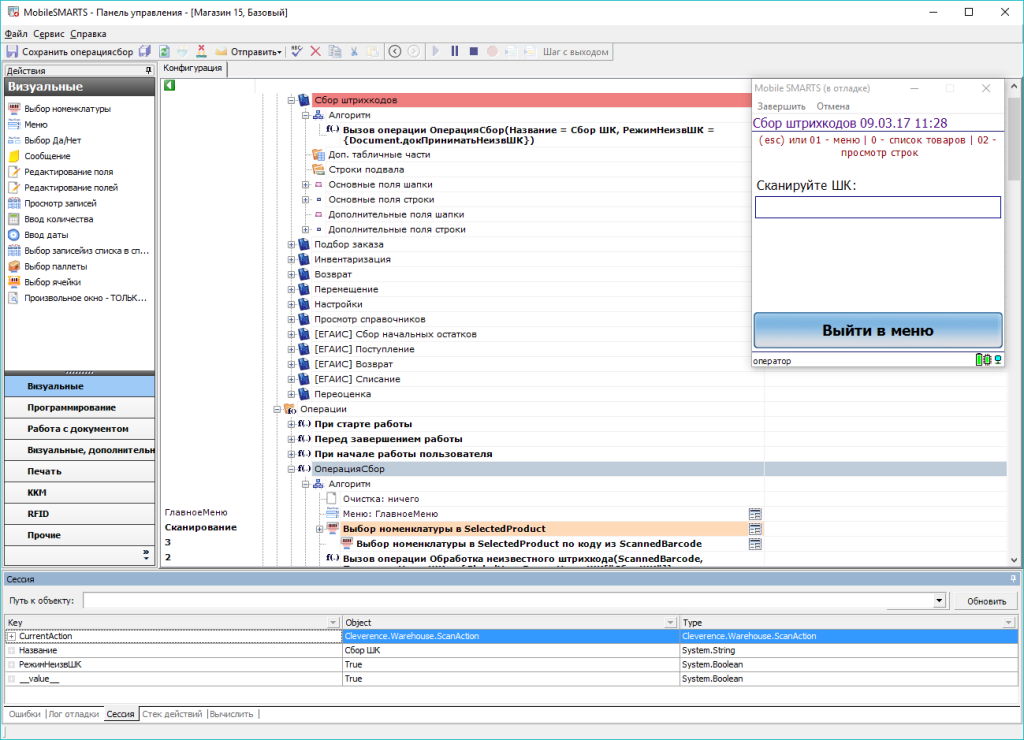Image resolution: width=1024 pixels, height=740 pixels.
Task: Click the spell-check ABC toolbar icon
Action: [296, 52]
